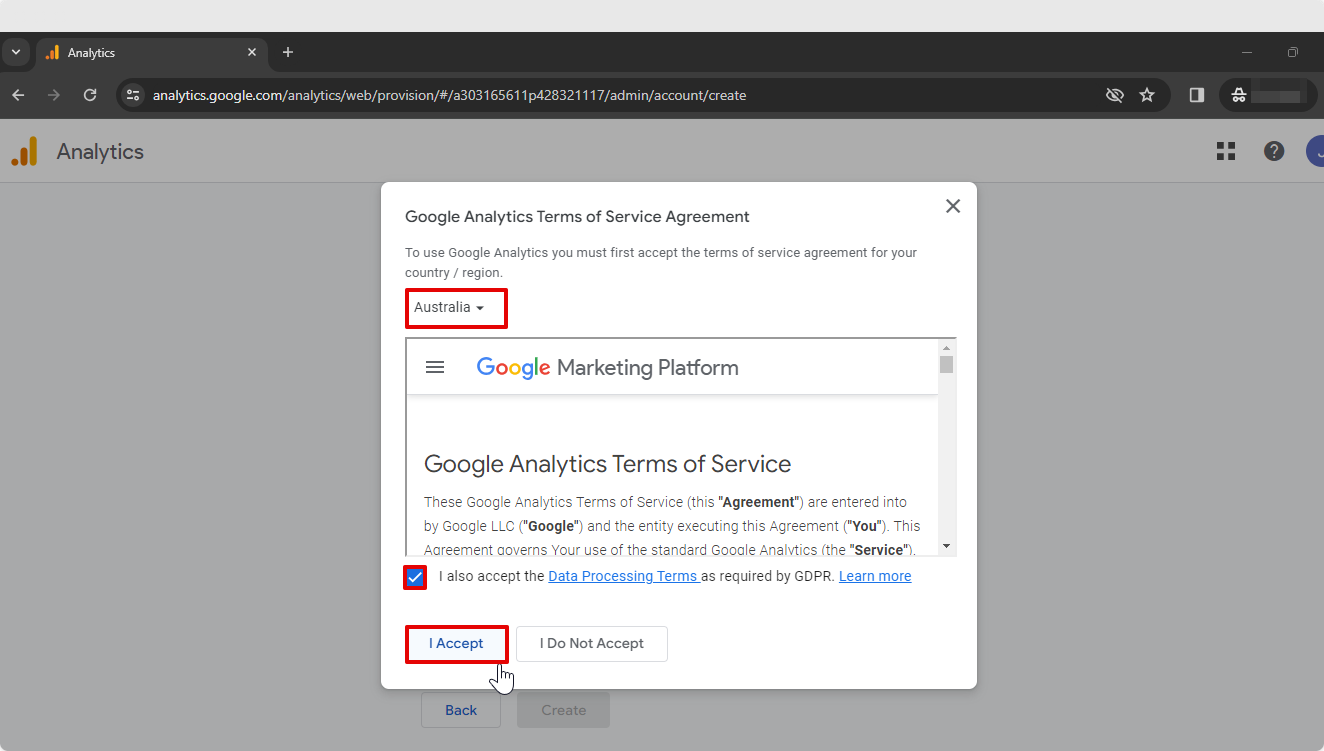Open the Australia country dropdown
Image resolution: width=1324 pixels, height=751 pixels.
(450, 307)
